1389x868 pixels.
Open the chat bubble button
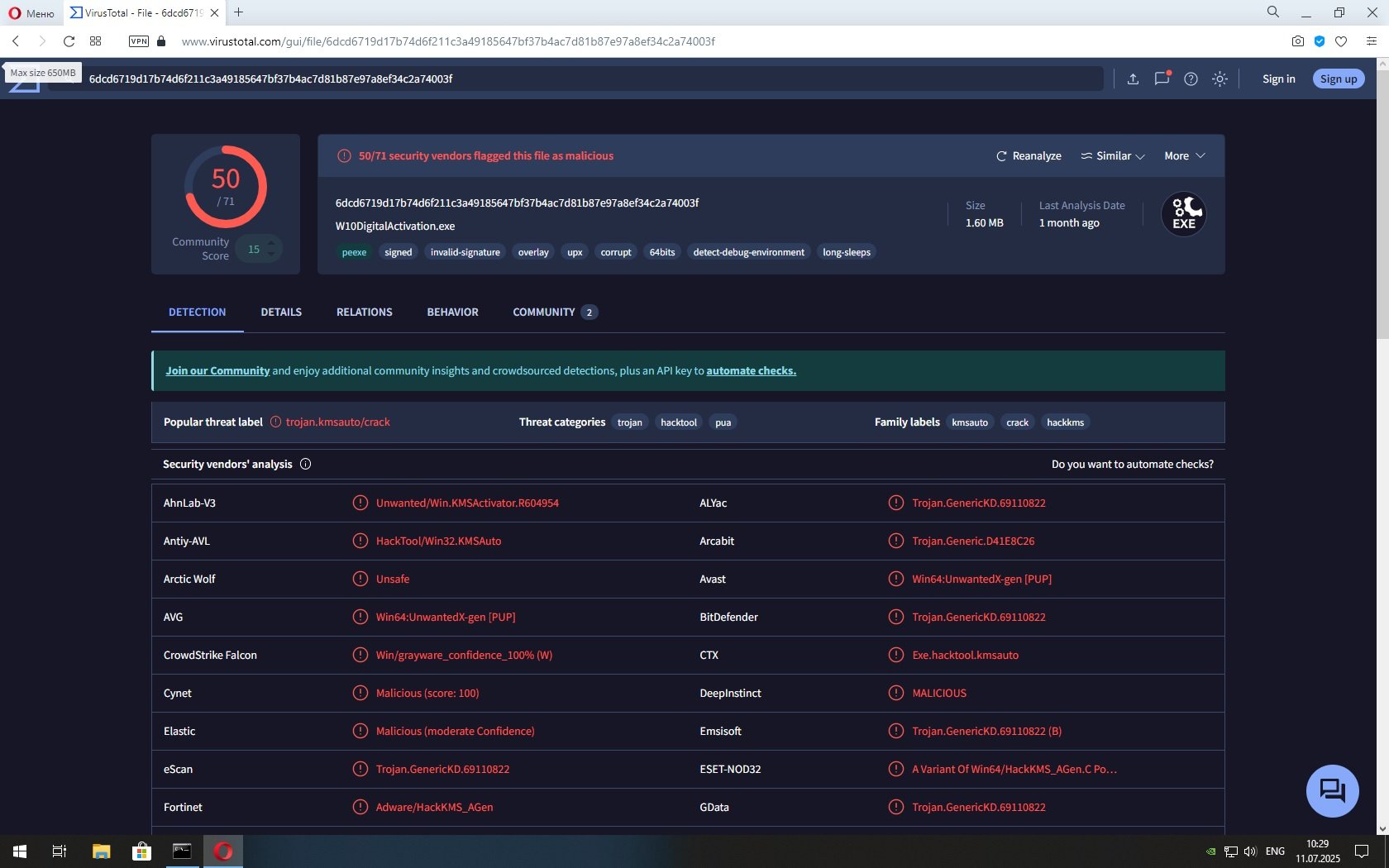point(1332,791)
